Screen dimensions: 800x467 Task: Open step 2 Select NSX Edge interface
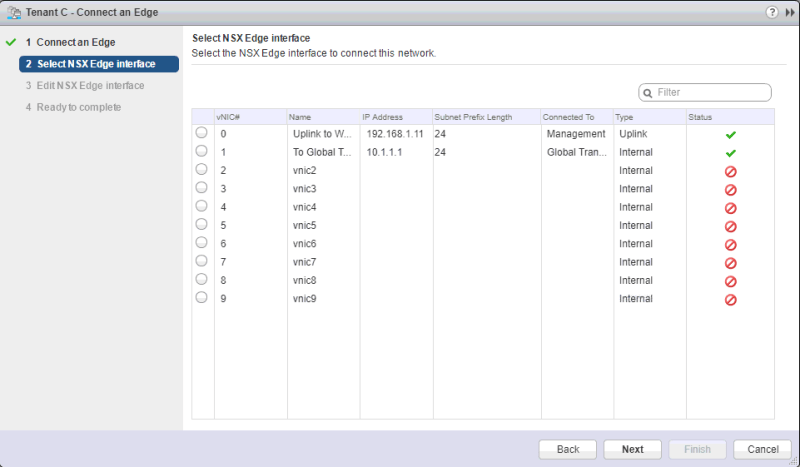[x=98, y=64]
